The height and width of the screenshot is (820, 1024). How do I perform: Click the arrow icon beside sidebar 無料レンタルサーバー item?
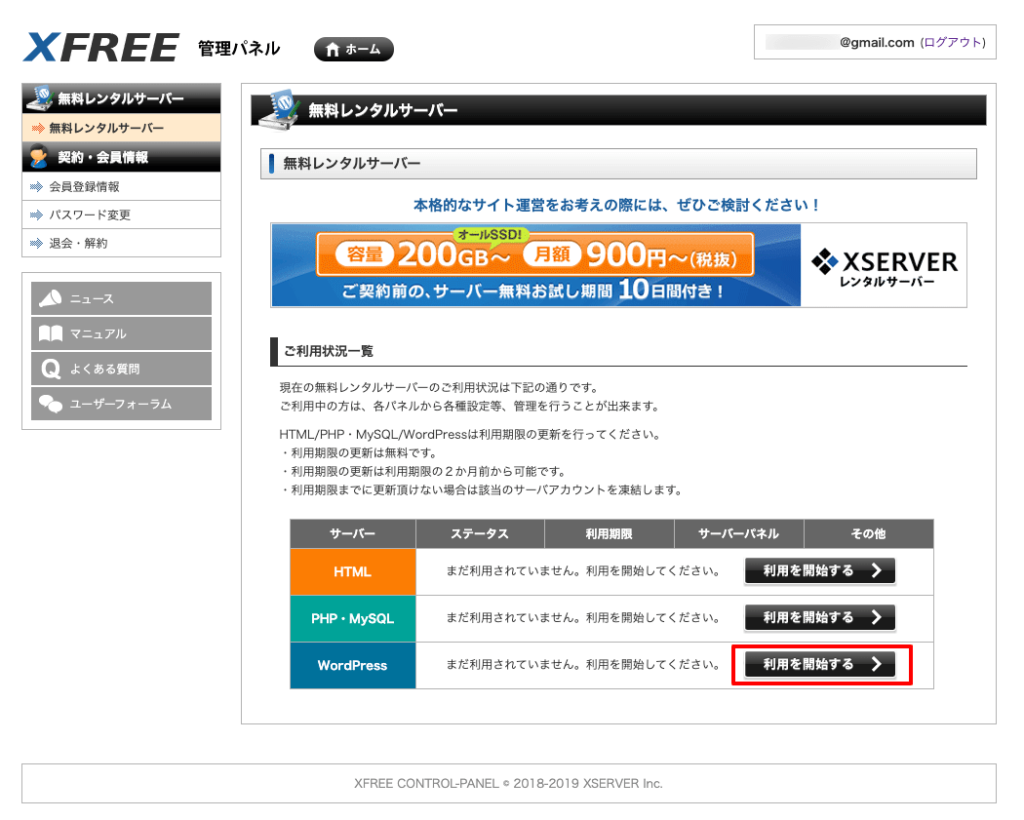pos(38,128)
